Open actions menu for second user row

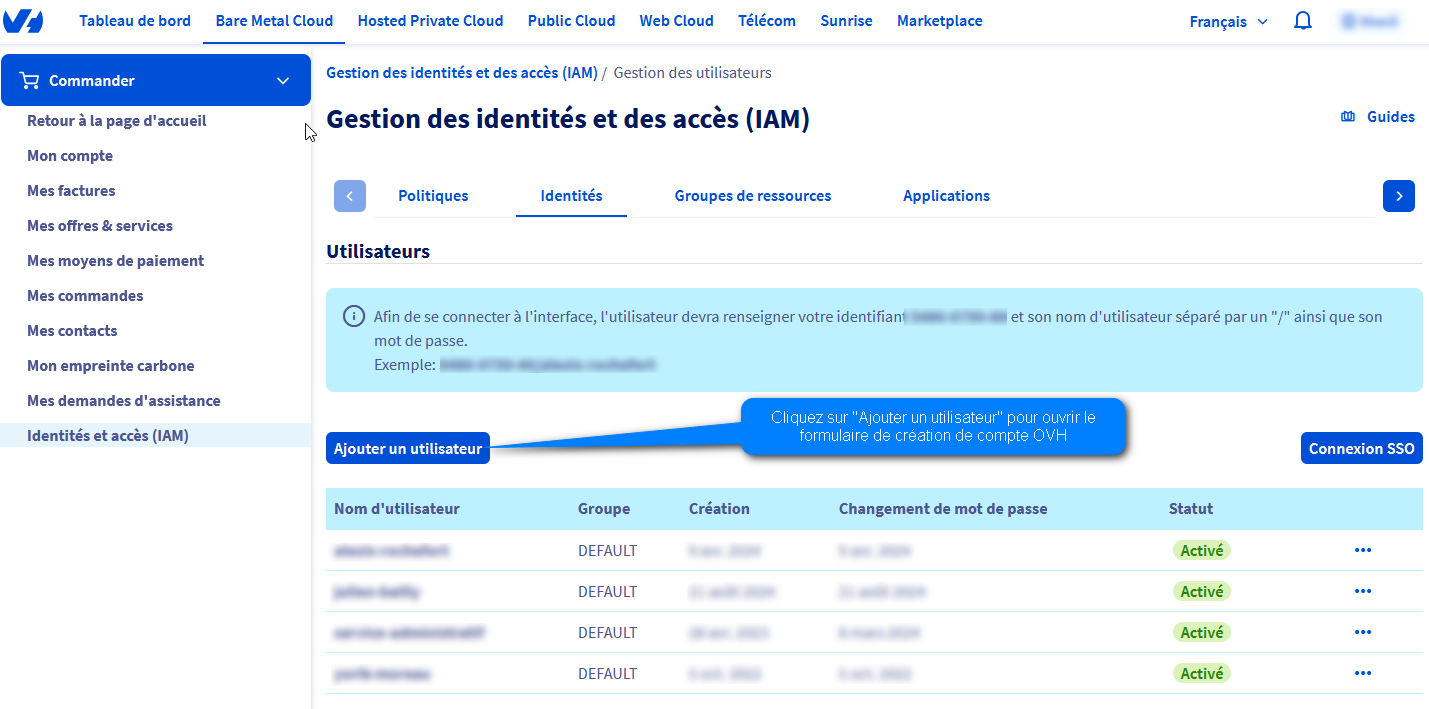pos(1363,591)
